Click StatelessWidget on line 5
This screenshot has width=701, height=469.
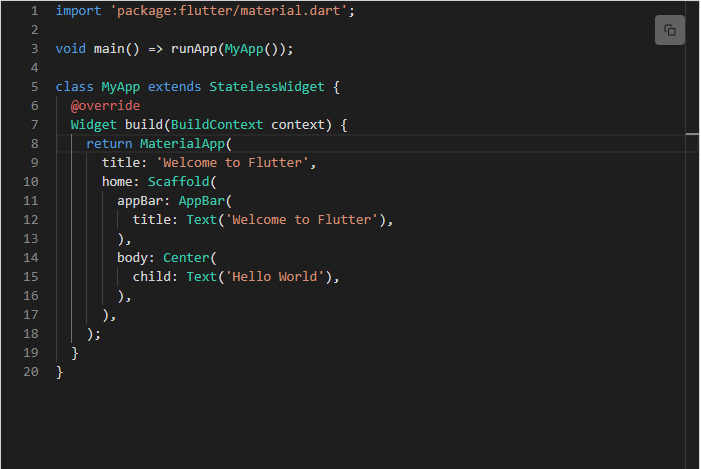point(267,87)
